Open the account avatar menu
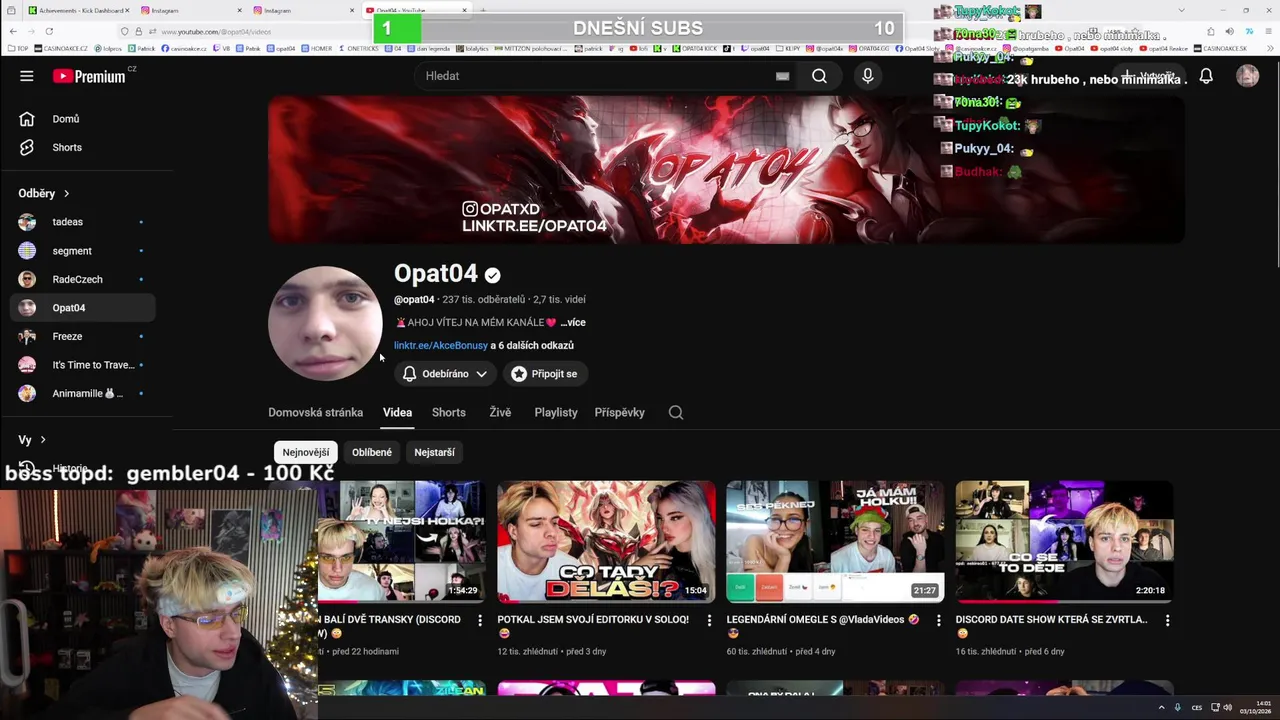 [1247, 76]
